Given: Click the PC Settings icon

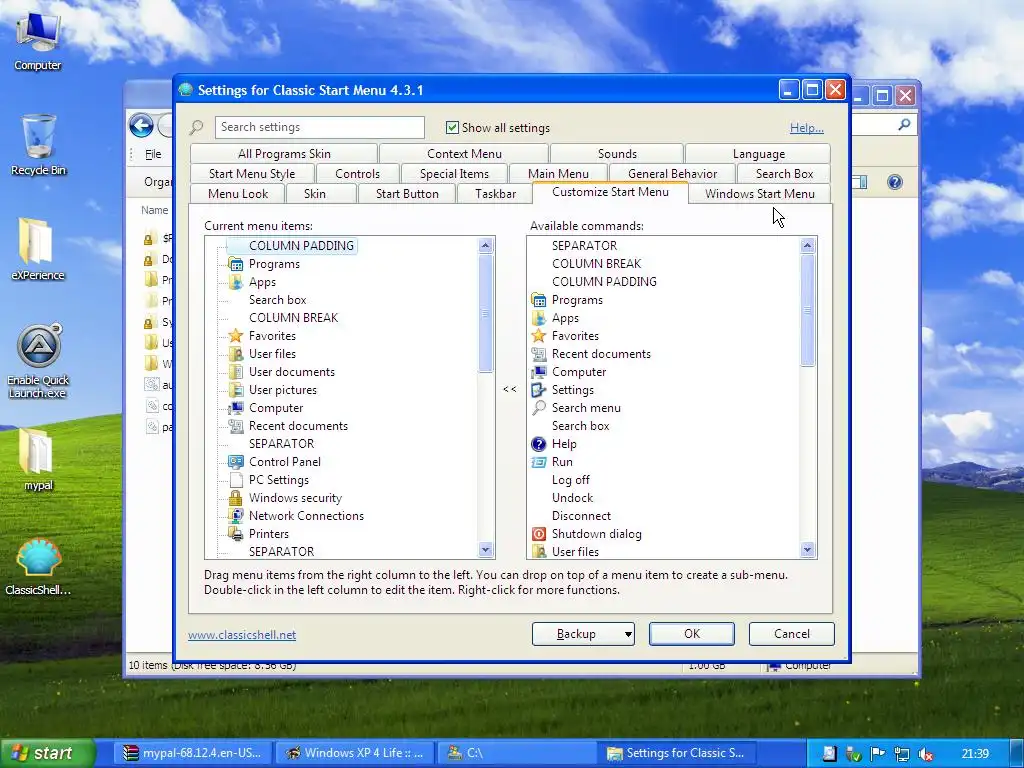Looking at the screenshot, I should [x=236, y=479].
